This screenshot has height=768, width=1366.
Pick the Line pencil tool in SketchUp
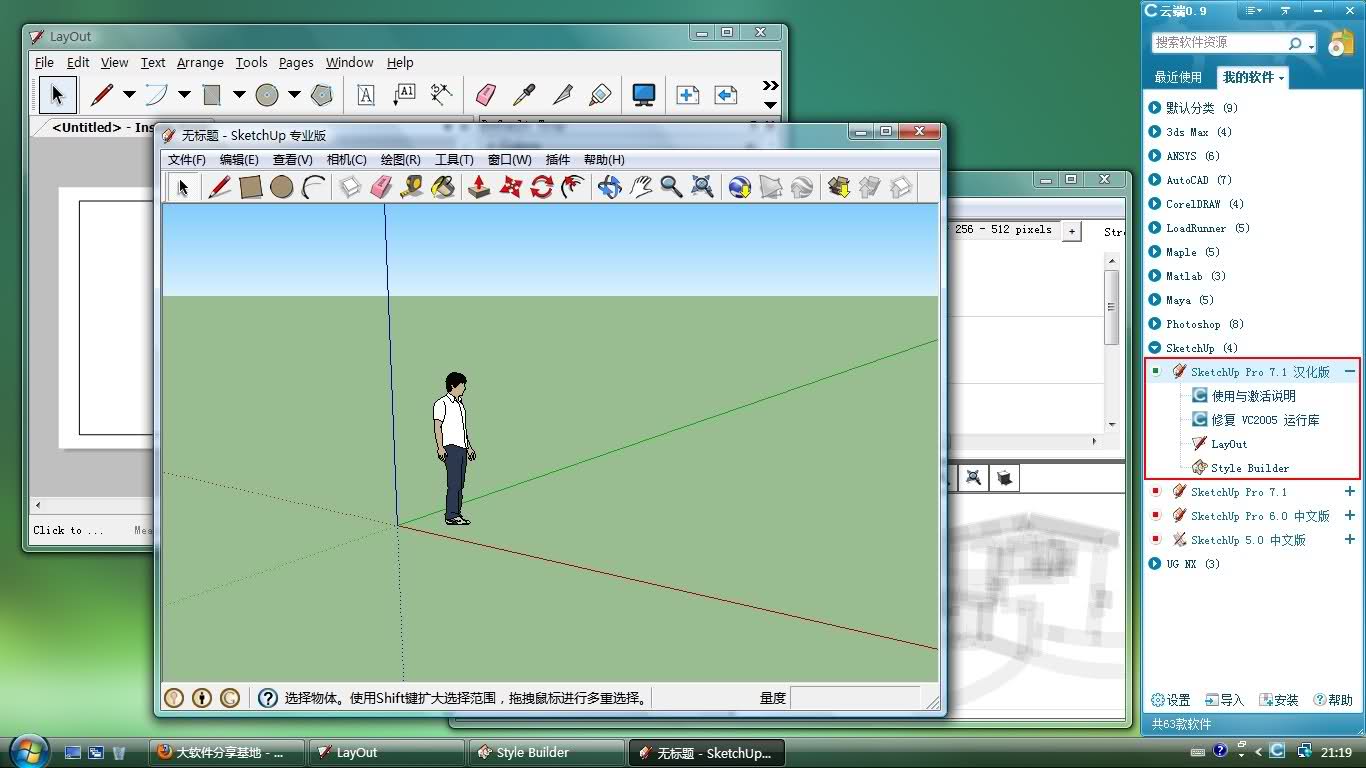(220, 187)
